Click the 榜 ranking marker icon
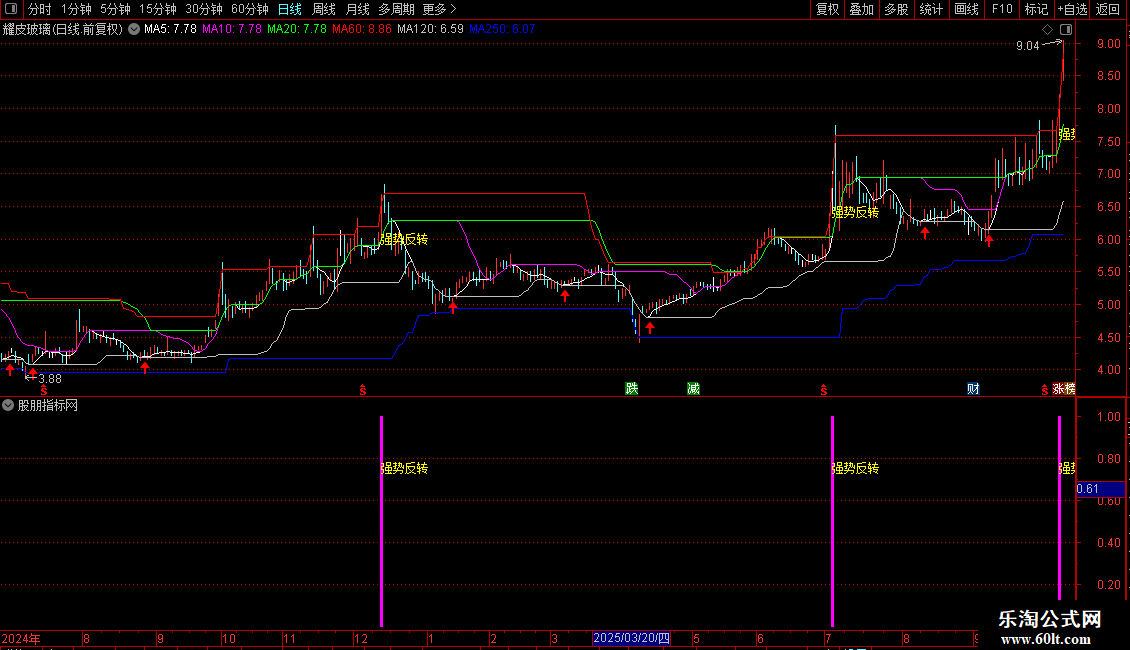This screenshot has width=1130, height=650. [1070, 389]
